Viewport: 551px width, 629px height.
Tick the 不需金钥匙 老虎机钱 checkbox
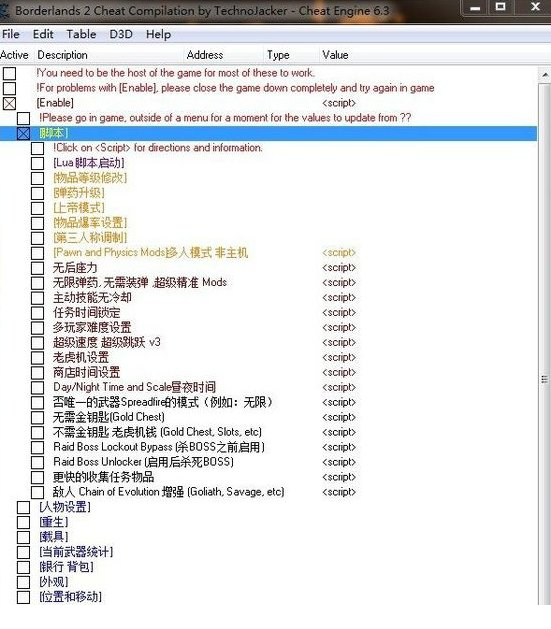click(37, 433)
